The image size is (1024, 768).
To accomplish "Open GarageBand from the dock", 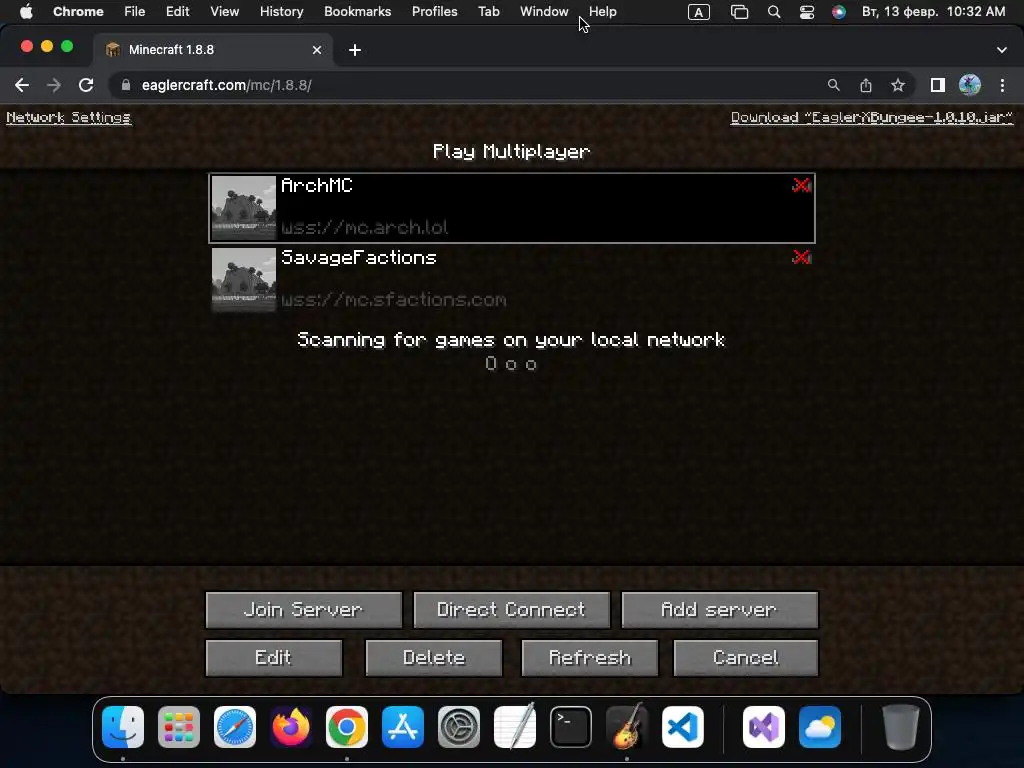I will (627, 727).
